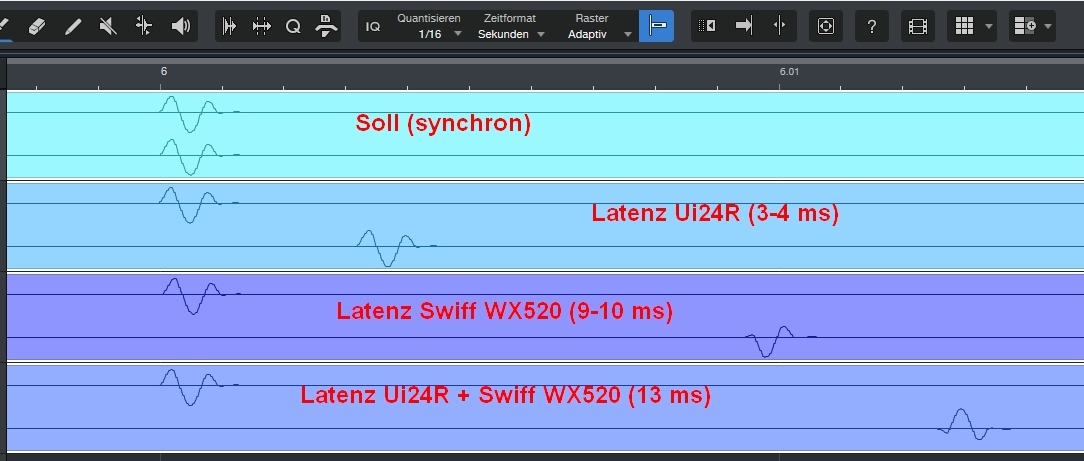This screenshot has width=1084, height=461.
Task: Toggle Autoscroll arrow button
Action: (x=743, y=27)
